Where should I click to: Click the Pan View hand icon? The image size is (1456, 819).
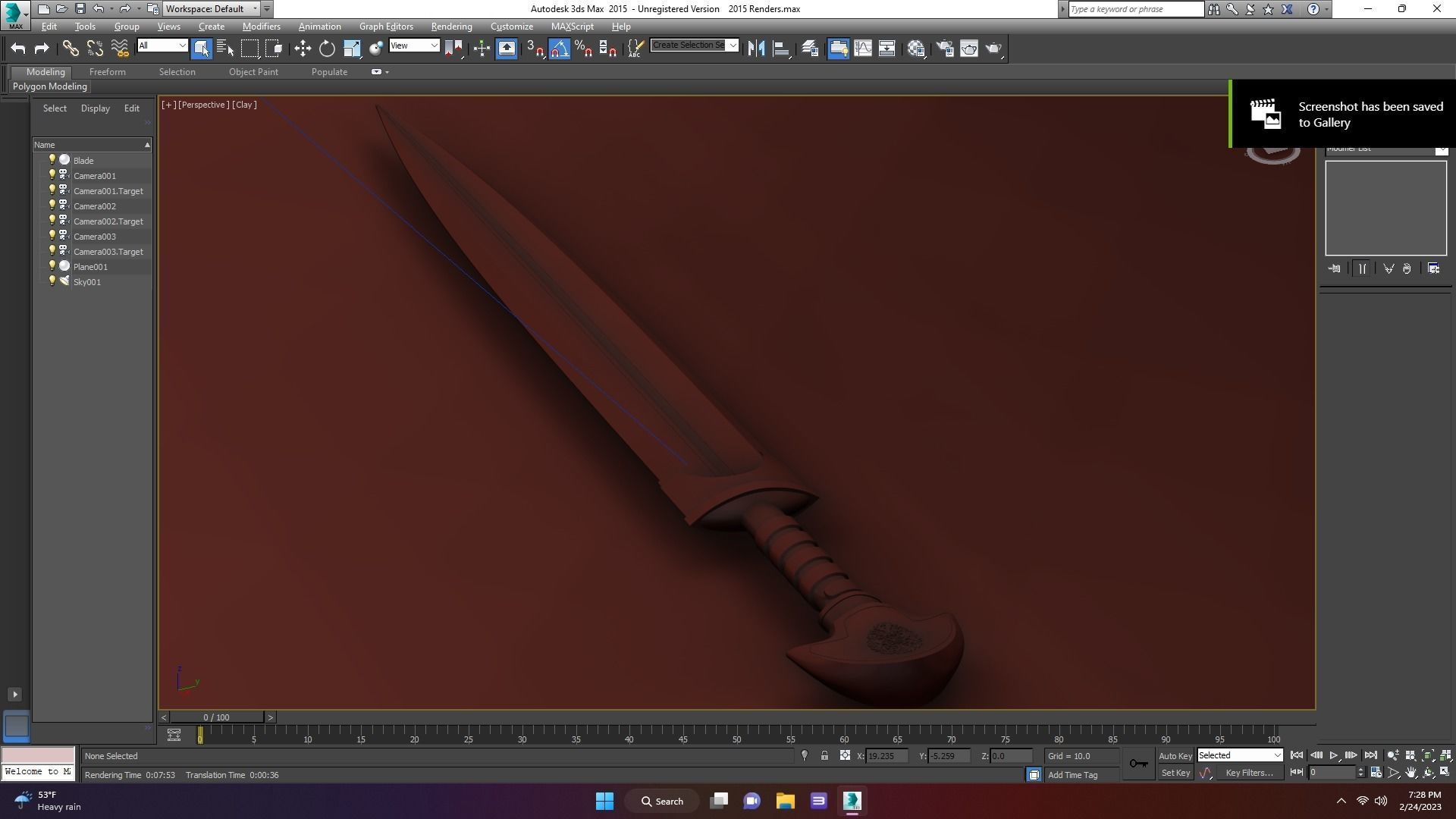click(x=1411, y=773)
